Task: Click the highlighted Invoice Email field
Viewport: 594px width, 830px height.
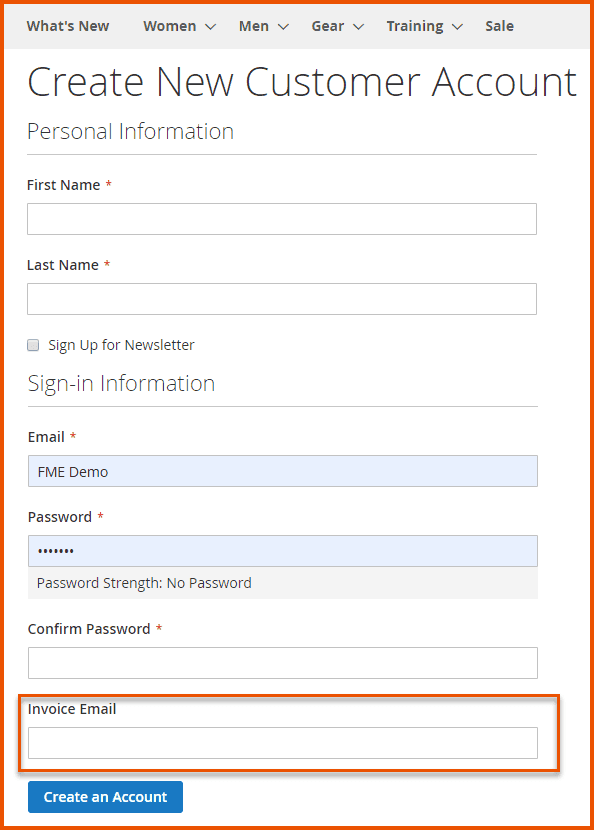Action: pos(281,743)
